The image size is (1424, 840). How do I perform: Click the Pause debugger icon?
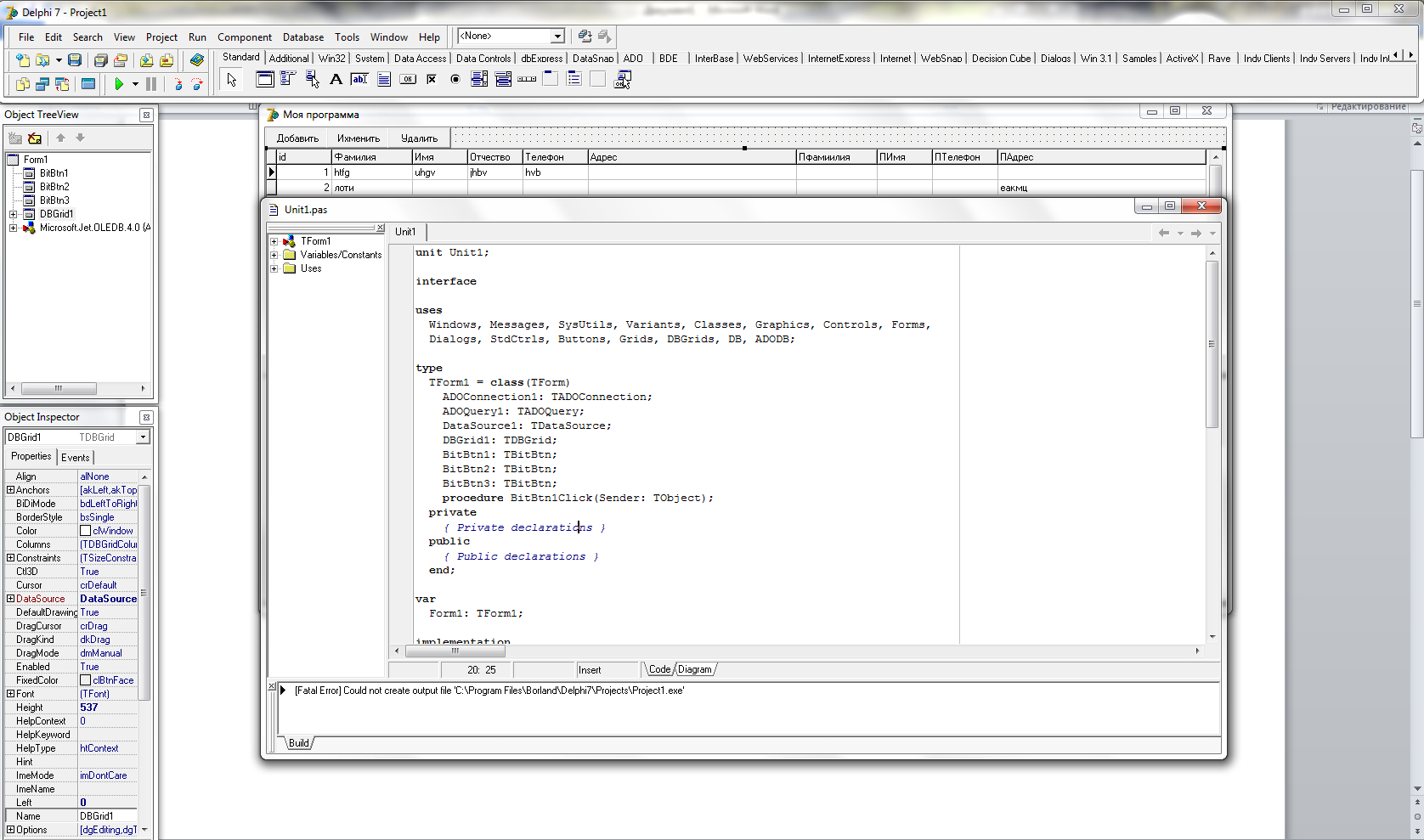151,84
